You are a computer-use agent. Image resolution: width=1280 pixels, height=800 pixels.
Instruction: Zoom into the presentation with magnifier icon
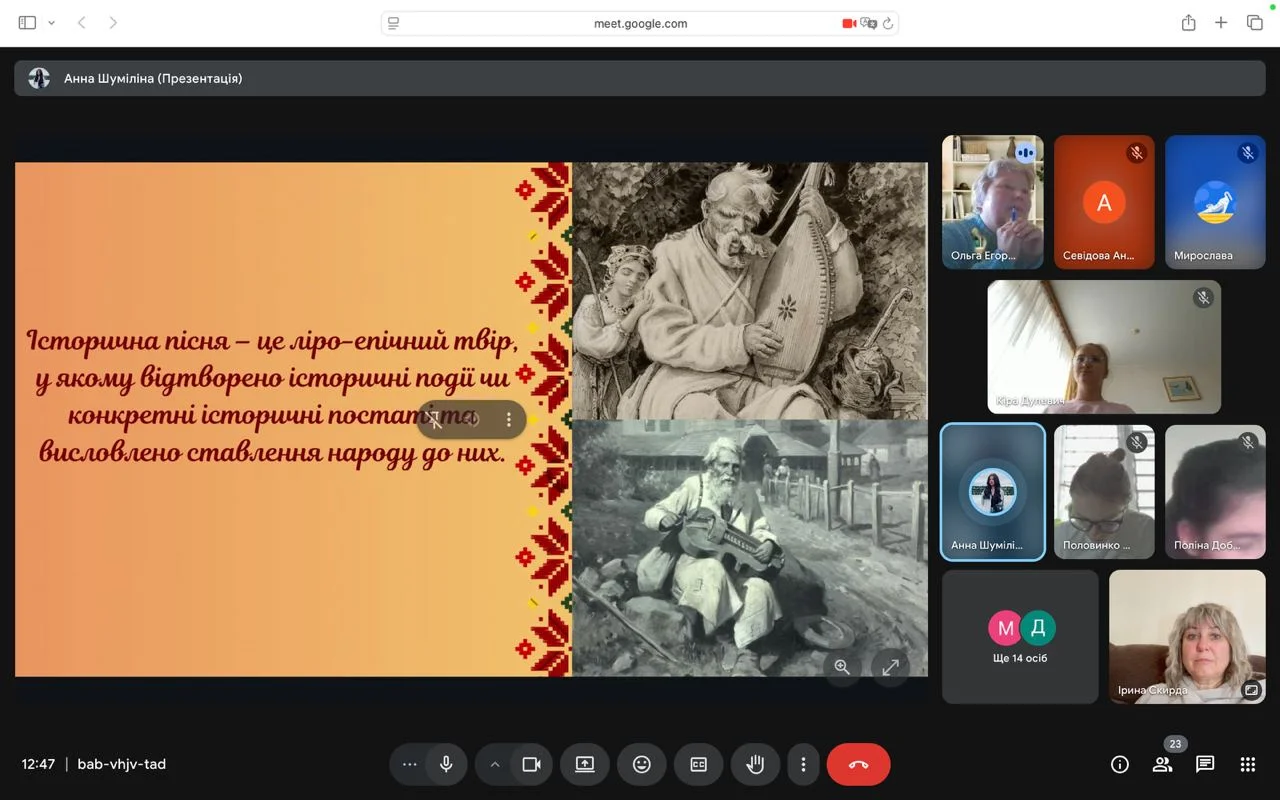[842, 667]
